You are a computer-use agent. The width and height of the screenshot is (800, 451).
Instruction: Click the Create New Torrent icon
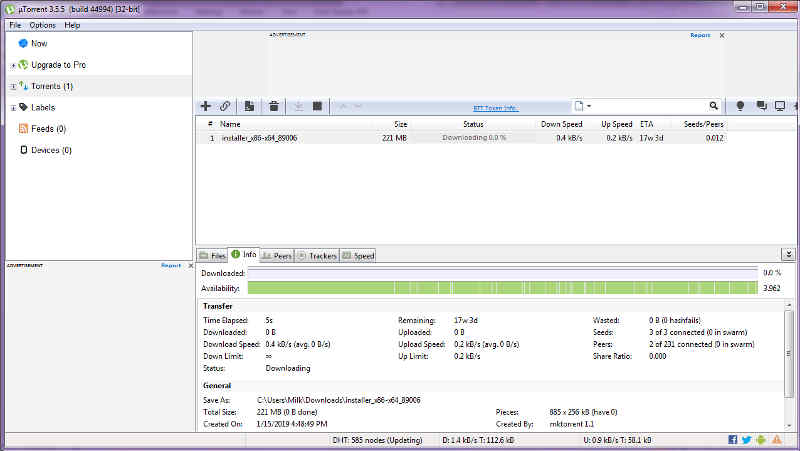[249, 106]
